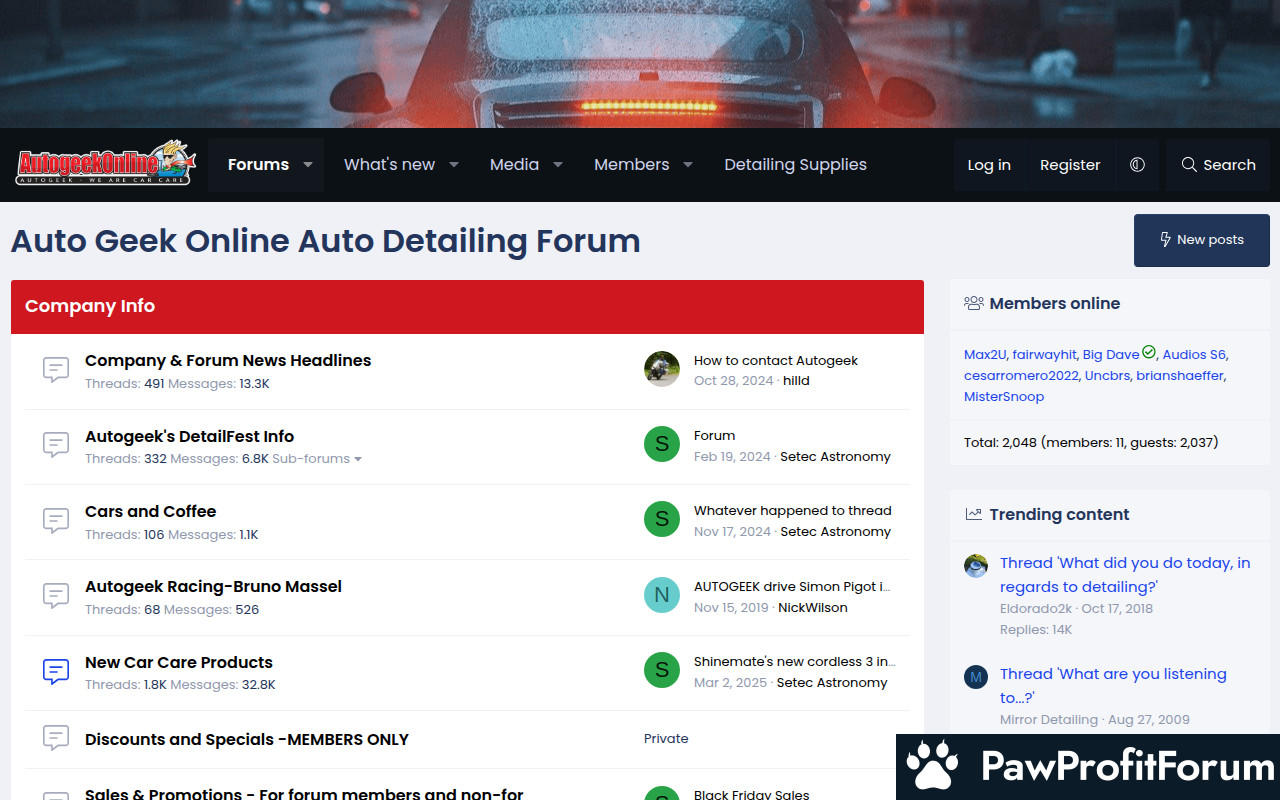Screen dimensions: 1280x800
Task: Open the Company Info category header
Action: coord(90,306)
